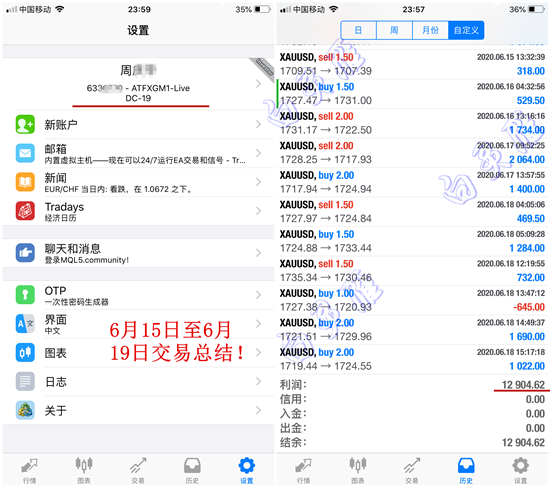Open the Chat and Messages thumb icon
This screenshot has height=487, width=550.
point(25,253)
